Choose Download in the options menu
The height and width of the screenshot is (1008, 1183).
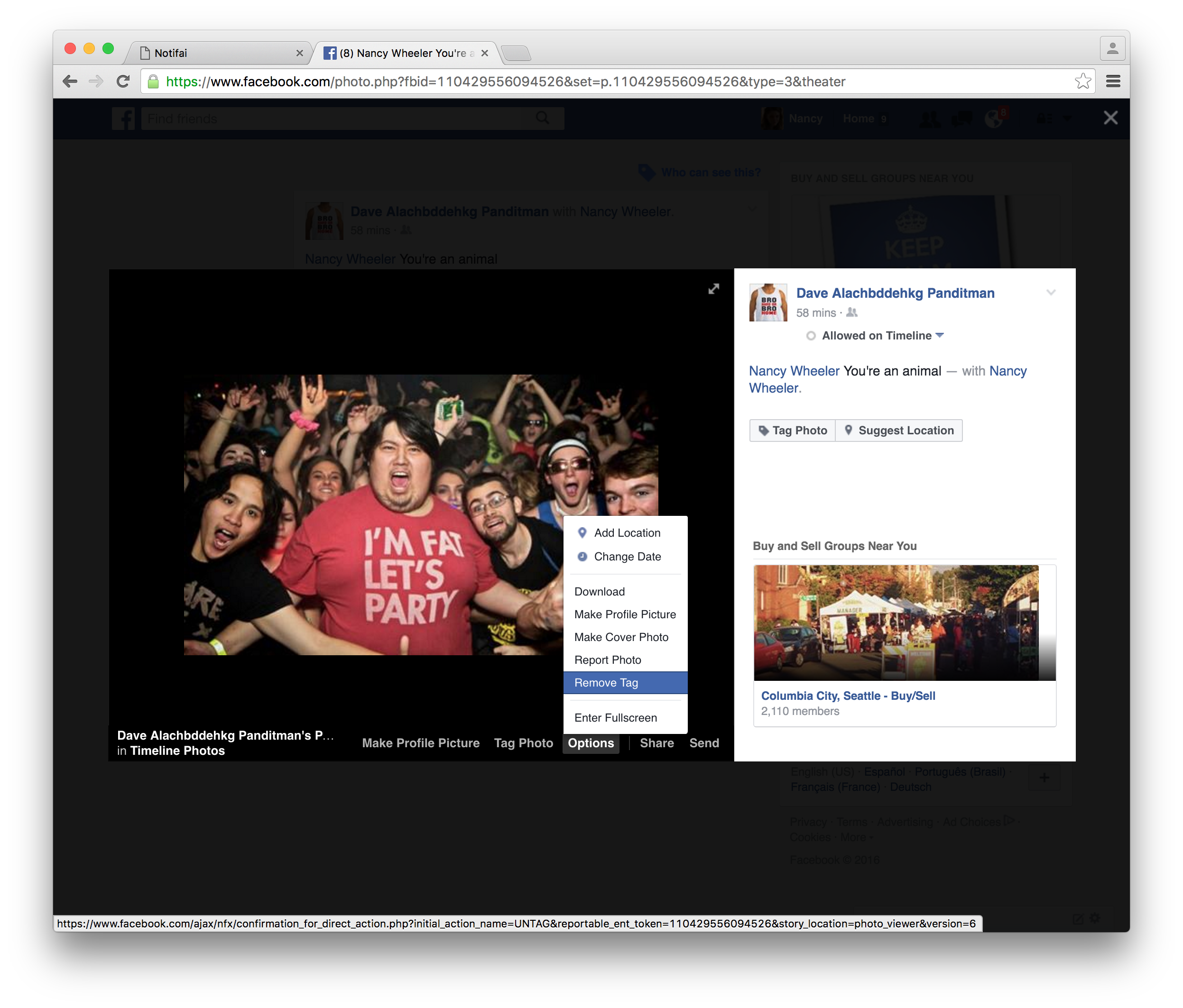coord(600,592)
